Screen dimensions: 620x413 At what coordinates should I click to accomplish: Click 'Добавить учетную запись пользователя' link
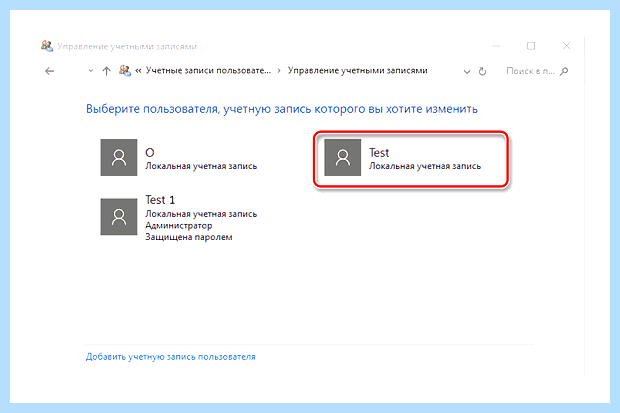click(171, 357)
